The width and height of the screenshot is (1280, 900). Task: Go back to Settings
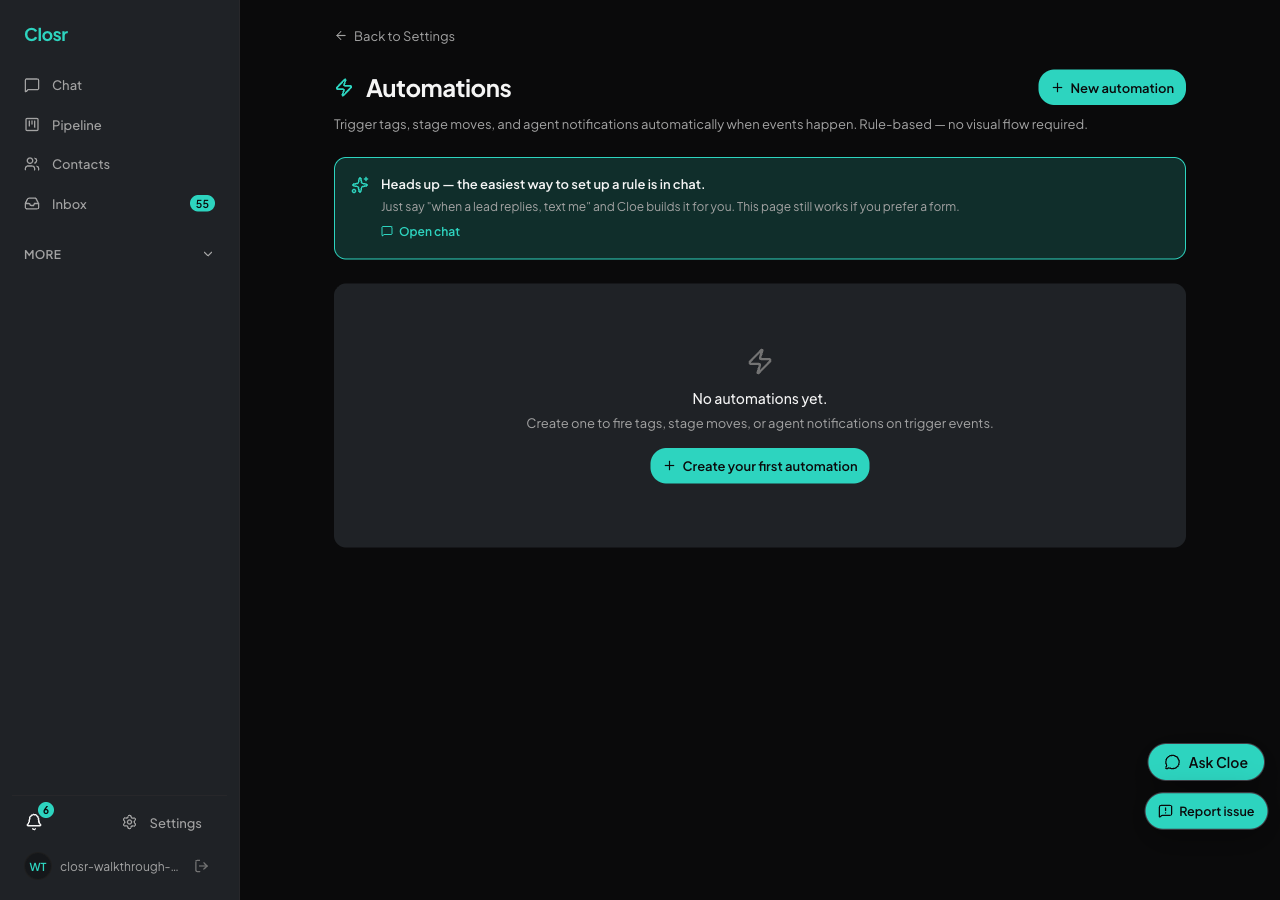pos(394,36)
